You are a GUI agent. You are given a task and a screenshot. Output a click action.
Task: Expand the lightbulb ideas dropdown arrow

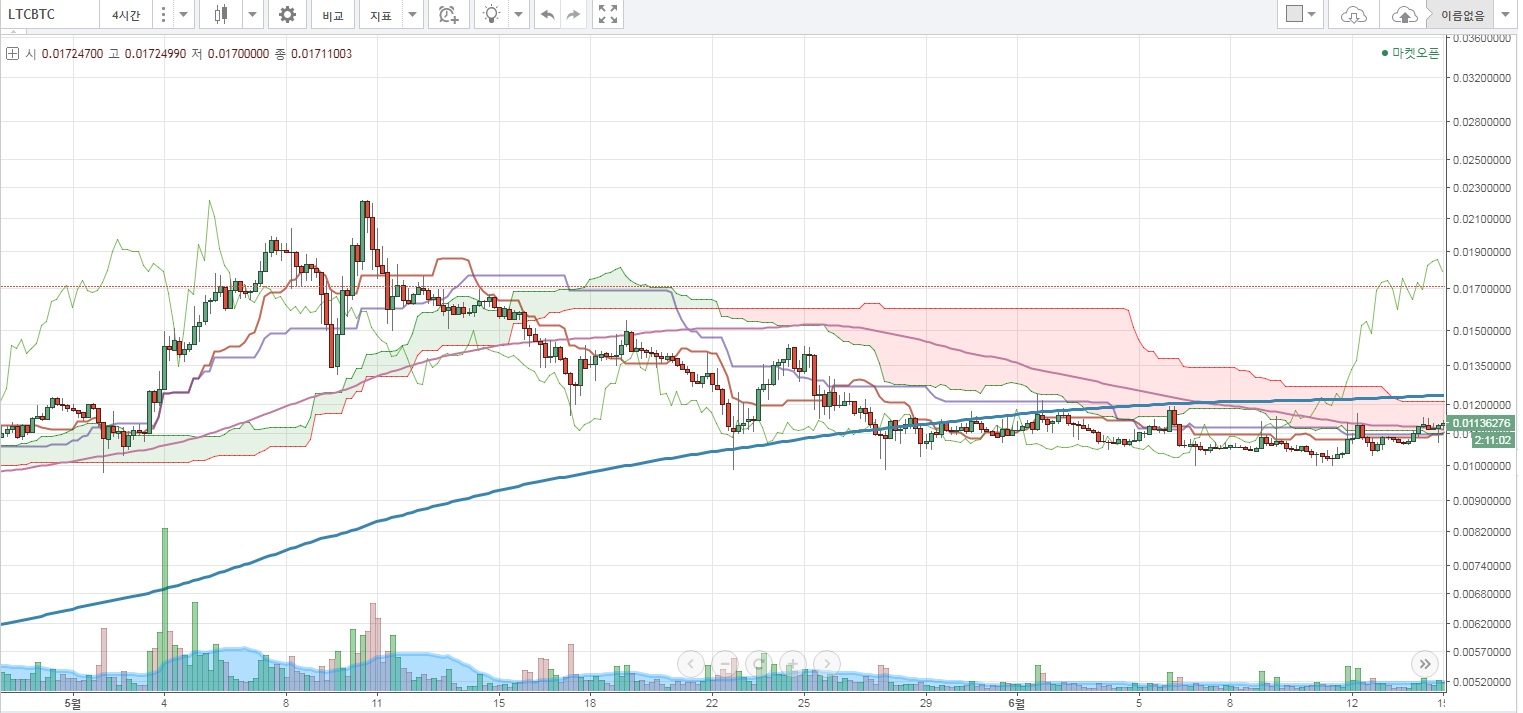coord(518,14)
